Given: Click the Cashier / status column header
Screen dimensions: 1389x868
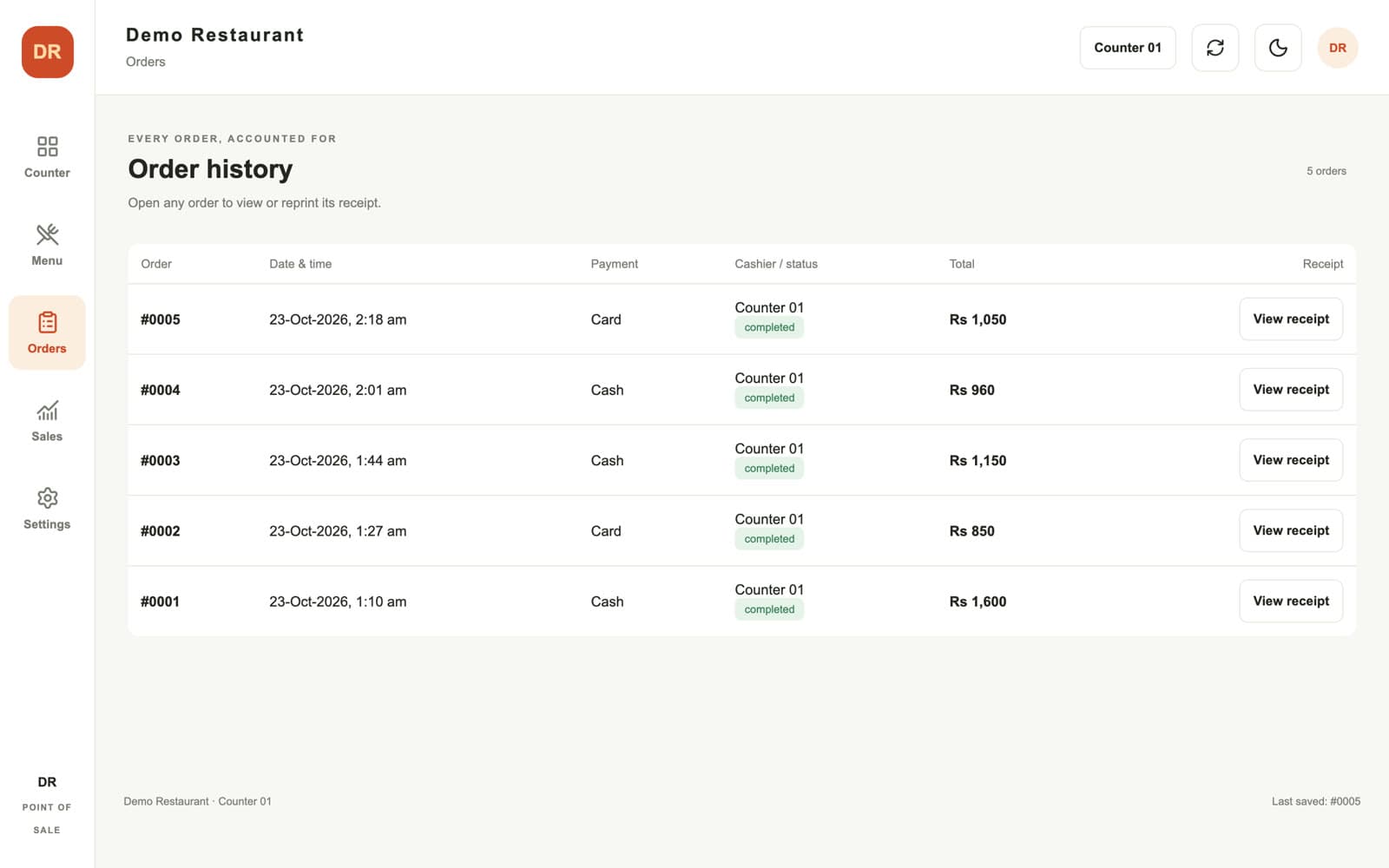Looking at the screenshot, I should tap(776, 264).
